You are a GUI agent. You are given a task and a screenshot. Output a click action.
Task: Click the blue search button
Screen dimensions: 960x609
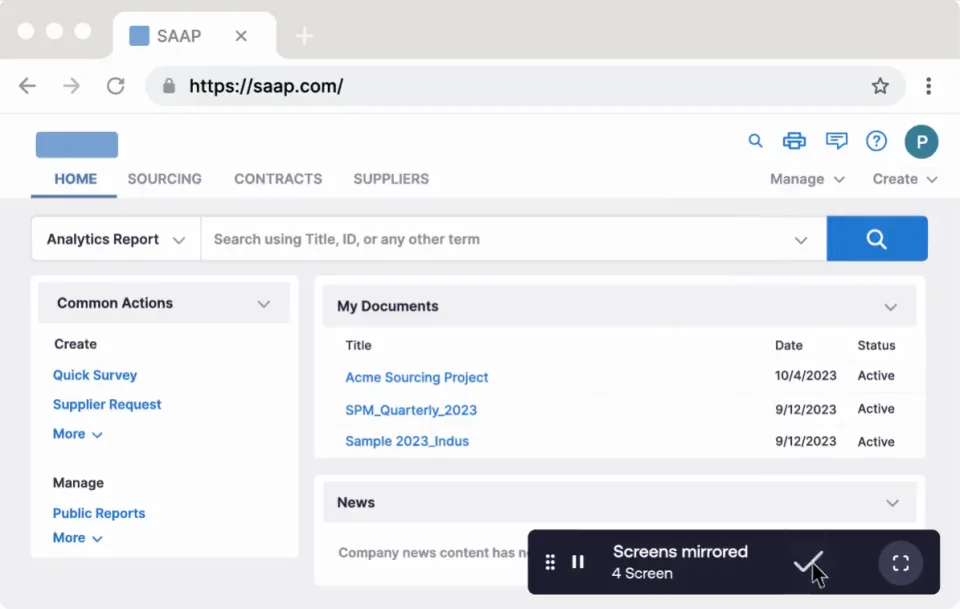(877, 239)
